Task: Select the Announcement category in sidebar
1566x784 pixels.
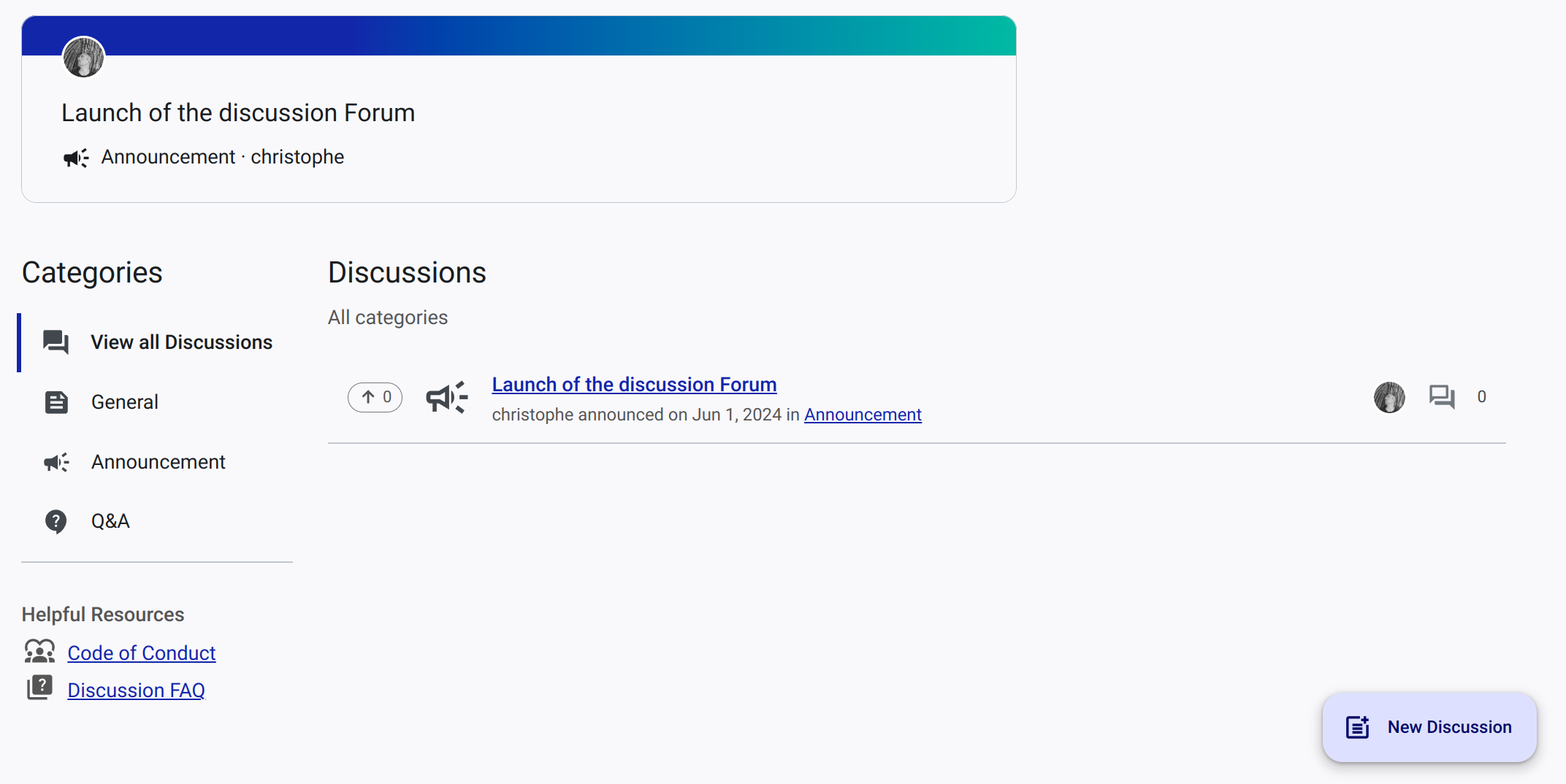Action: pos(156,462)
